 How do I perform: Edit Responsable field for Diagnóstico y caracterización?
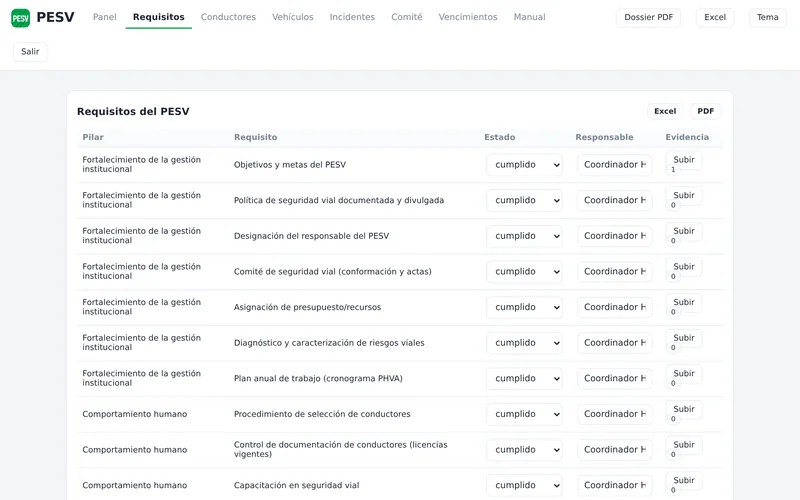click(615, 343)
